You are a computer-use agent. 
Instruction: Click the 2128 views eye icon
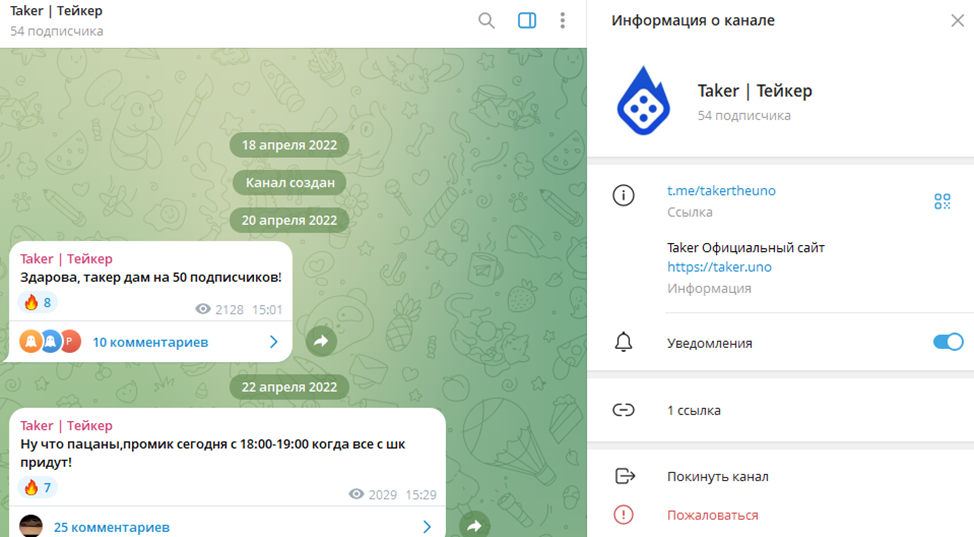(203, 309)
